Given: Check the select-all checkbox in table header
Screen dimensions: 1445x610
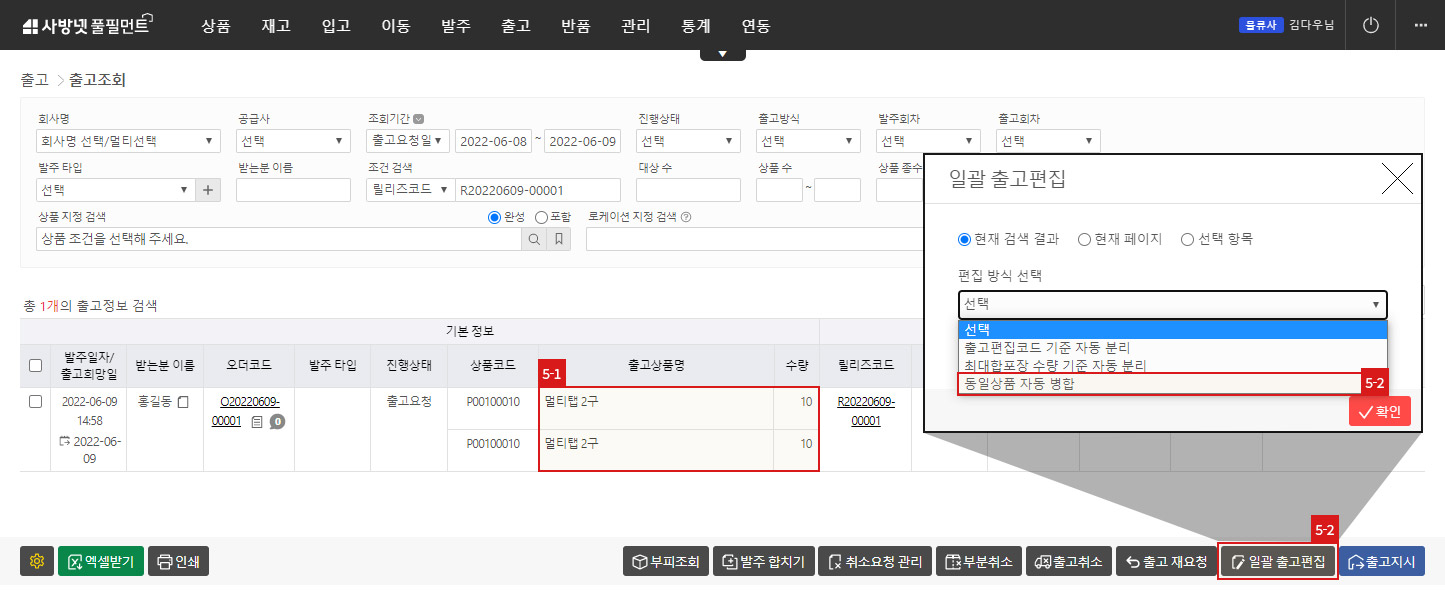Looking at the screenshot, I should coord(35,365).
